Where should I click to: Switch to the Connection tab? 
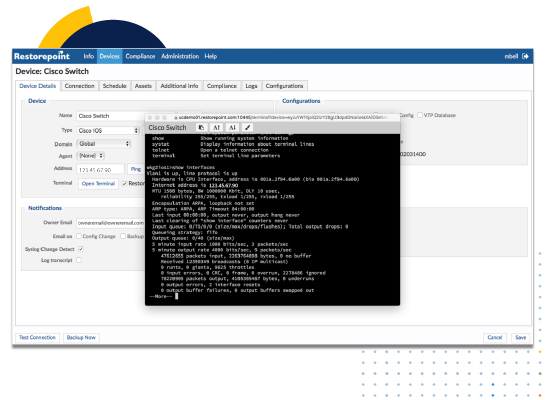(x=80, y=86)
